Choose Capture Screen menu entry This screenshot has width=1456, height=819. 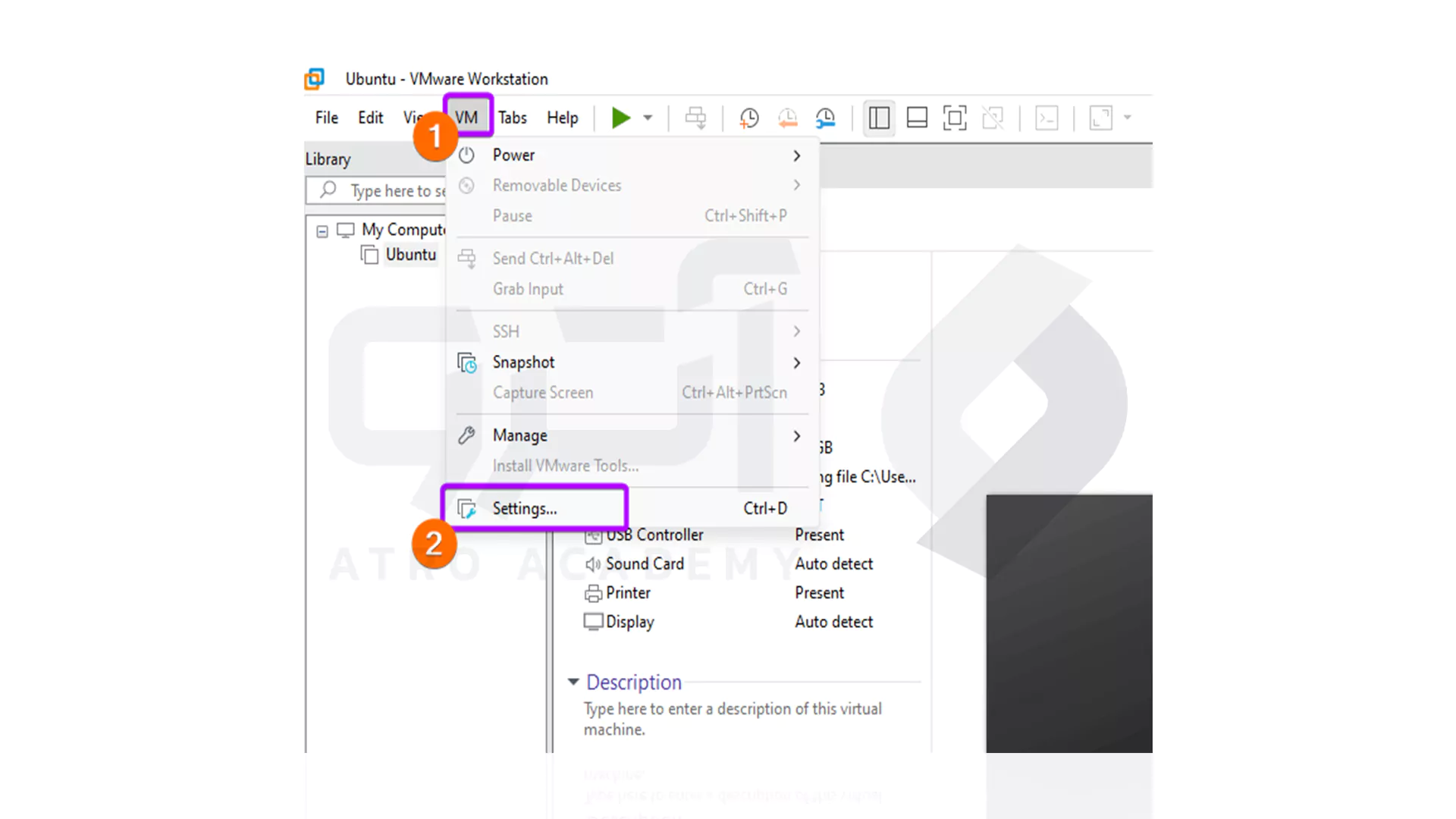(x=631, y=393)
